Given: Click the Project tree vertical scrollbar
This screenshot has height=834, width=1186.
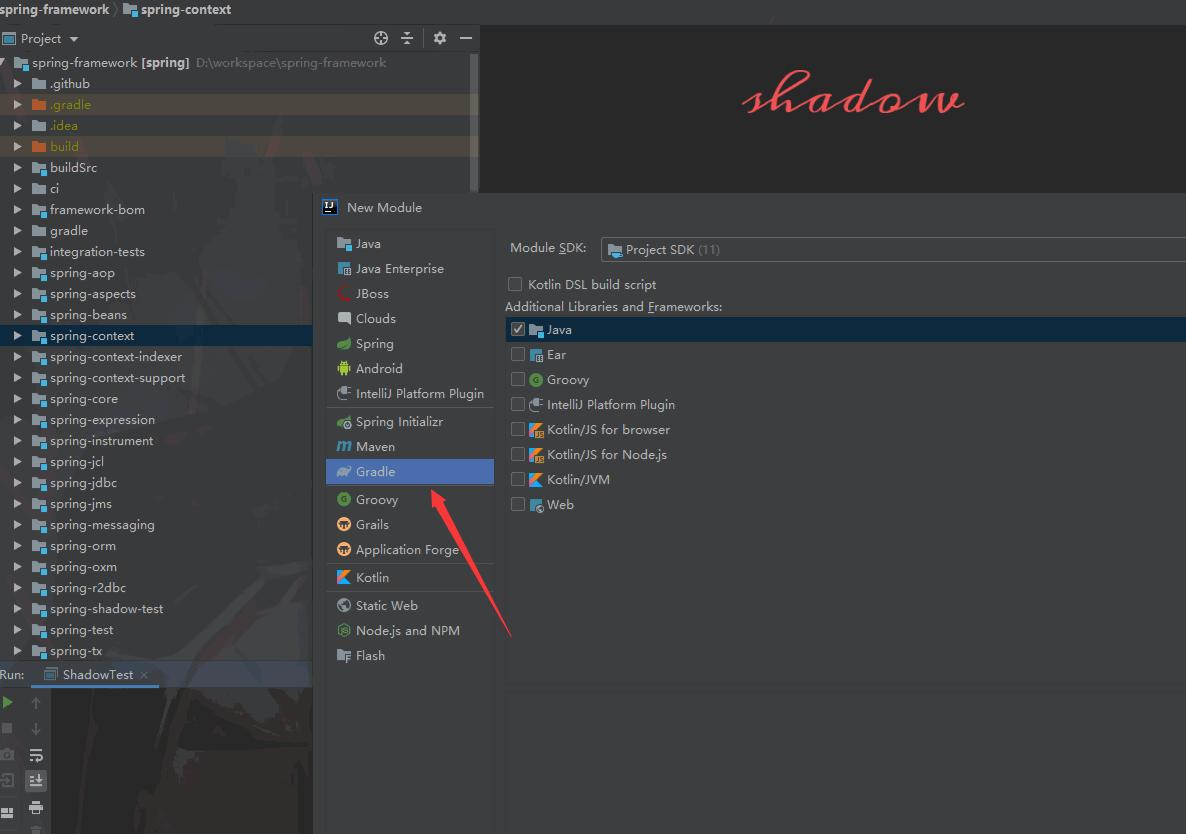Looking at the screenshot, I should 474,122.
